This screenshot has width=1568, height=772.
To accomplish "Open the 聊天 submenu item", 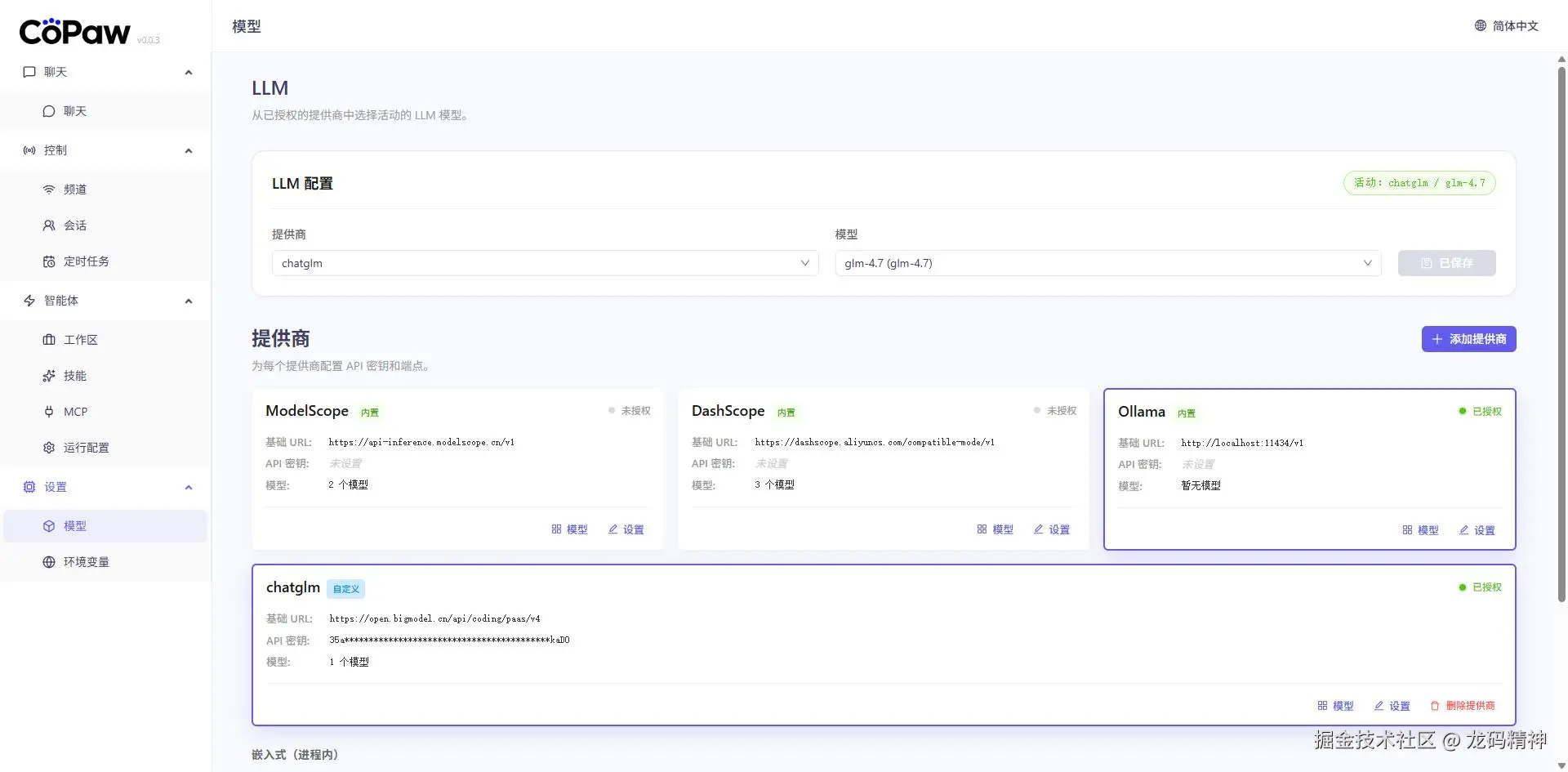I will [x=105, y=111].
